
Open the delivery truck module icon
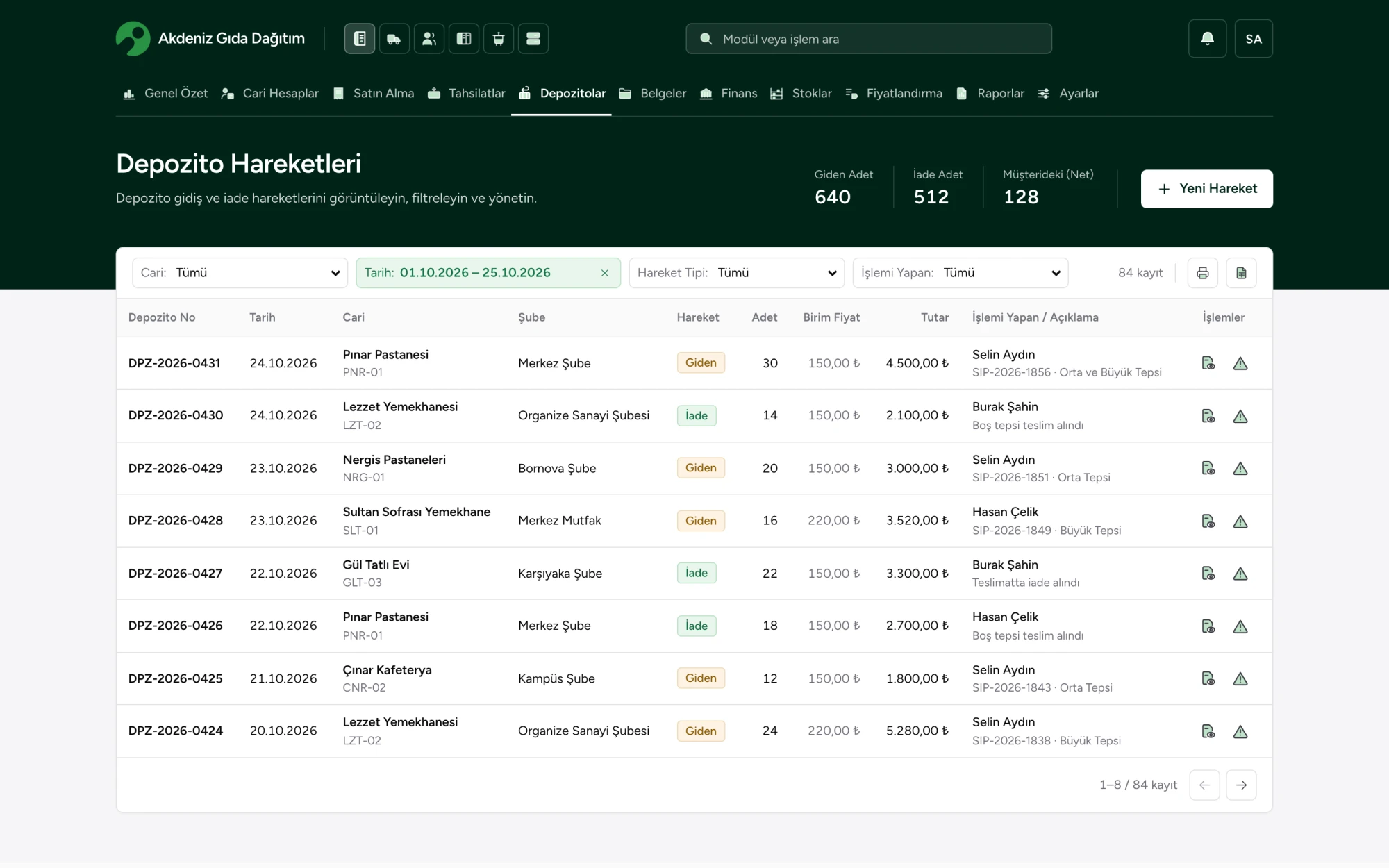pos(394,39)
